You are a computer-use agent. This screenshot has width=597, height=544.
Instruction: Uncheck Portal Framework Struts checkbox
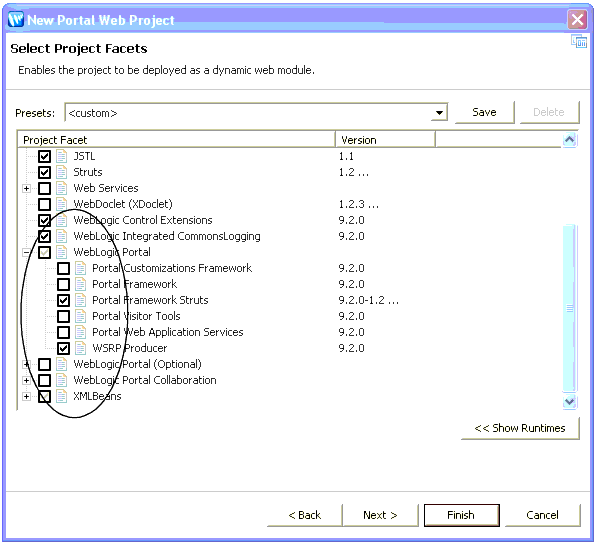(63, 300)
